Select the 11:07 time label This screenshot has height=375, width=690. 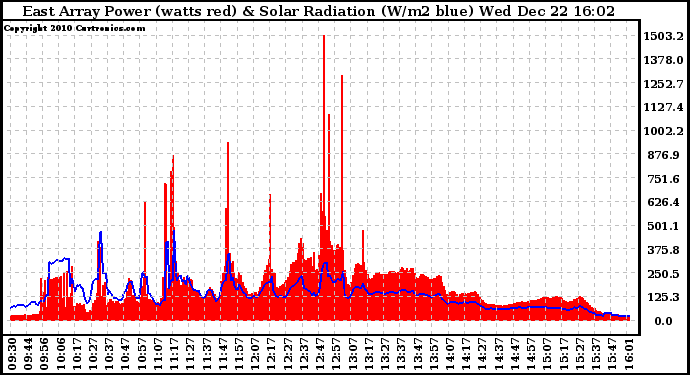pyautogui.click(x=158, y=354)
